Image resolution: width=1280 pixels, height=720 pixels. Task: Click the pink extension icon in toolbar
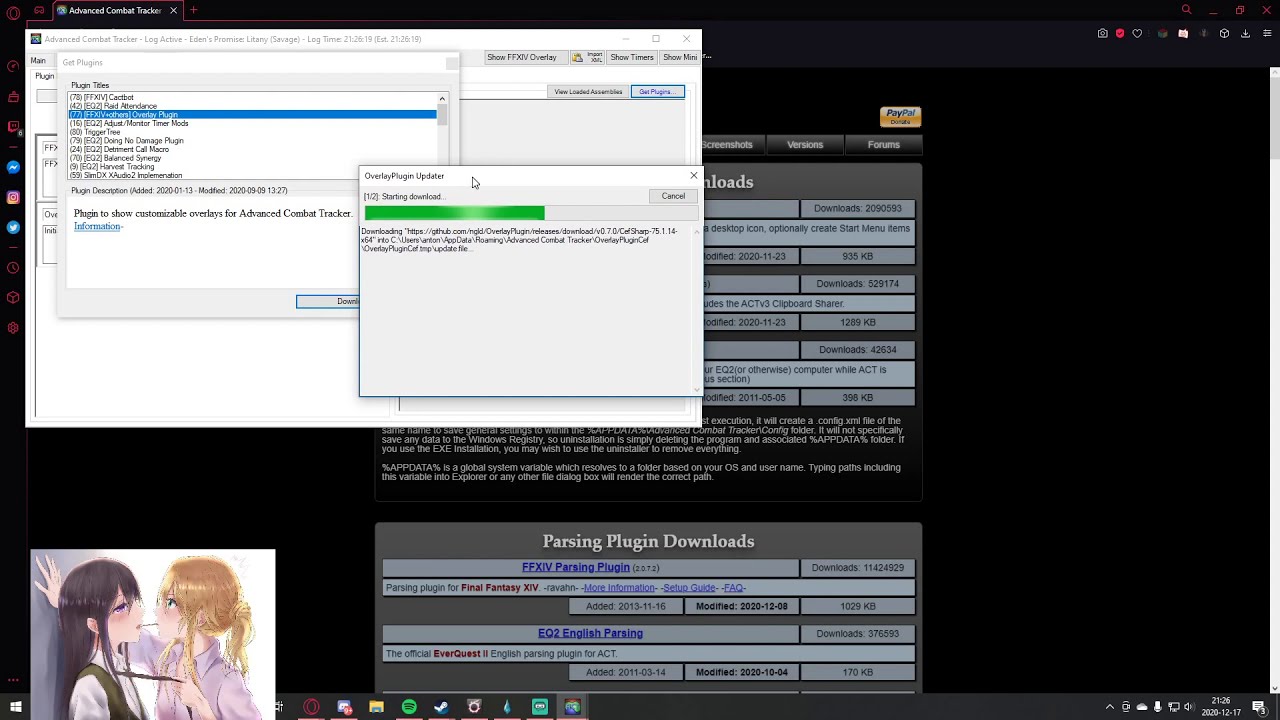(x=1183, y=33)
